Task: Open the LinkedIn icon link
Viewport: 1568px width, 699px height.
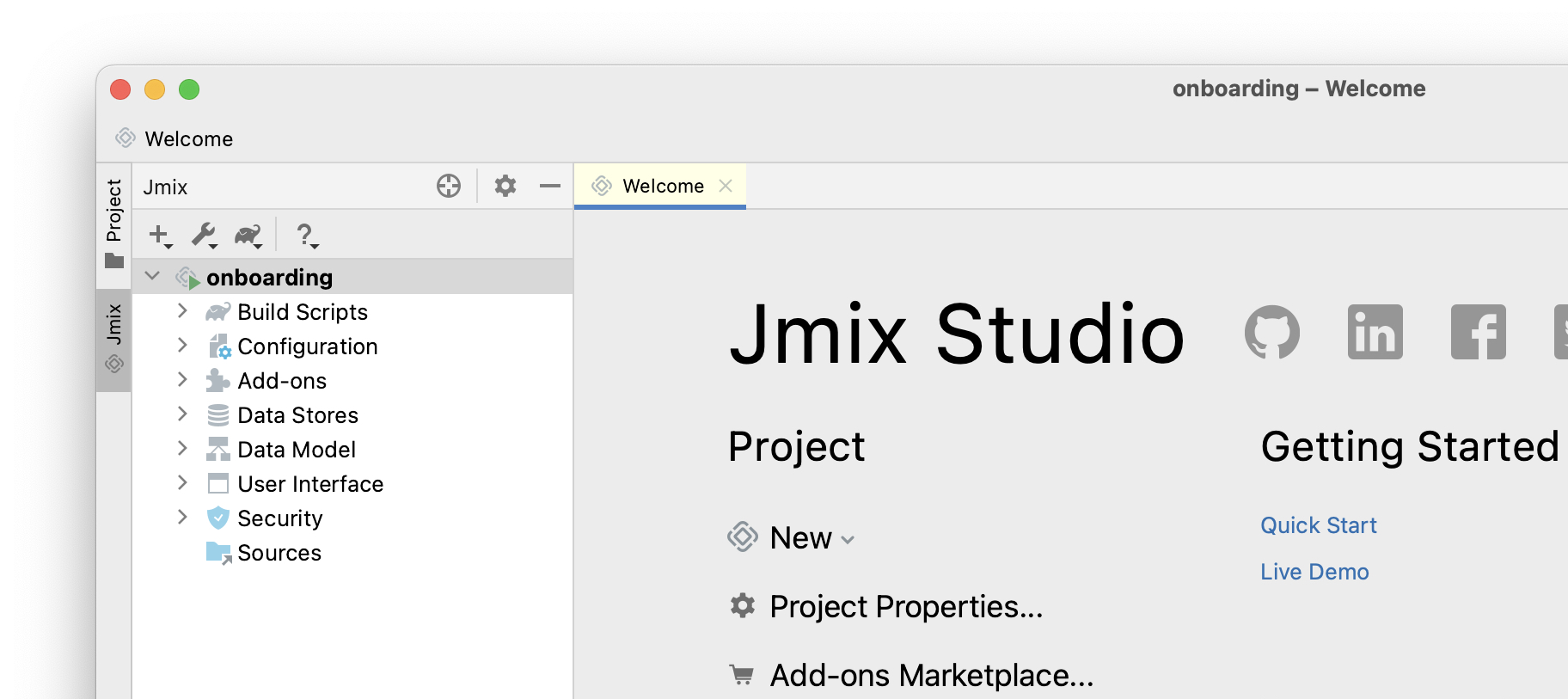Action: pyautogui.click(x=1375, y=332)
